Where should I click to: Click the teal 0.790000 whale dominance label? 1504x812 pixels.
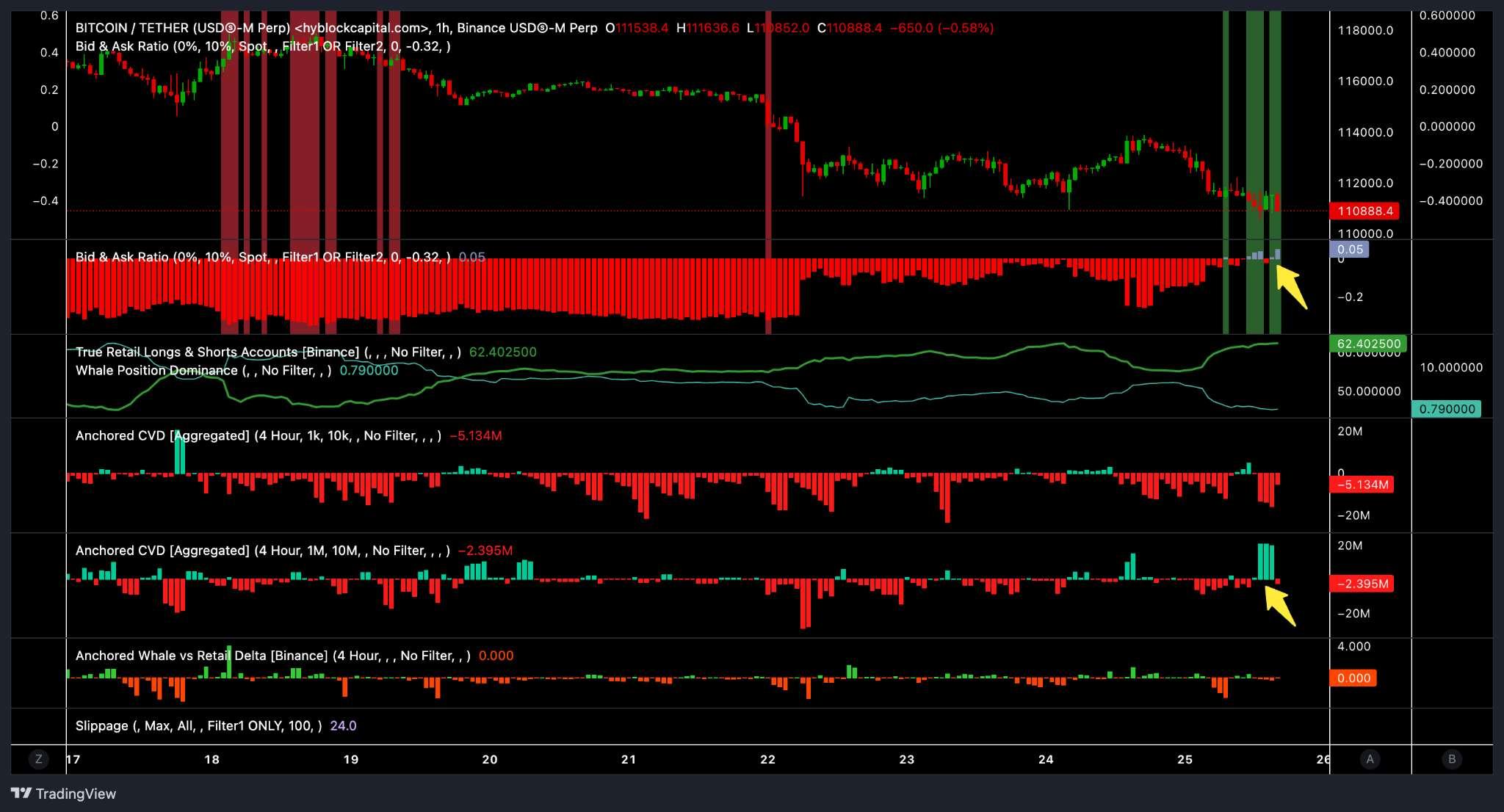coord(1446,409)
